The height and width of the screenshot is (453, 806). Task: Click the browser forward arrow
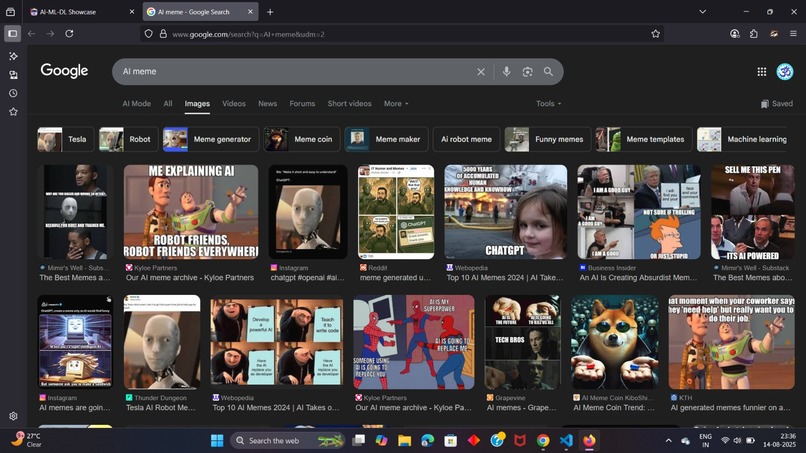pyautogui.click(x=50, y=34)
